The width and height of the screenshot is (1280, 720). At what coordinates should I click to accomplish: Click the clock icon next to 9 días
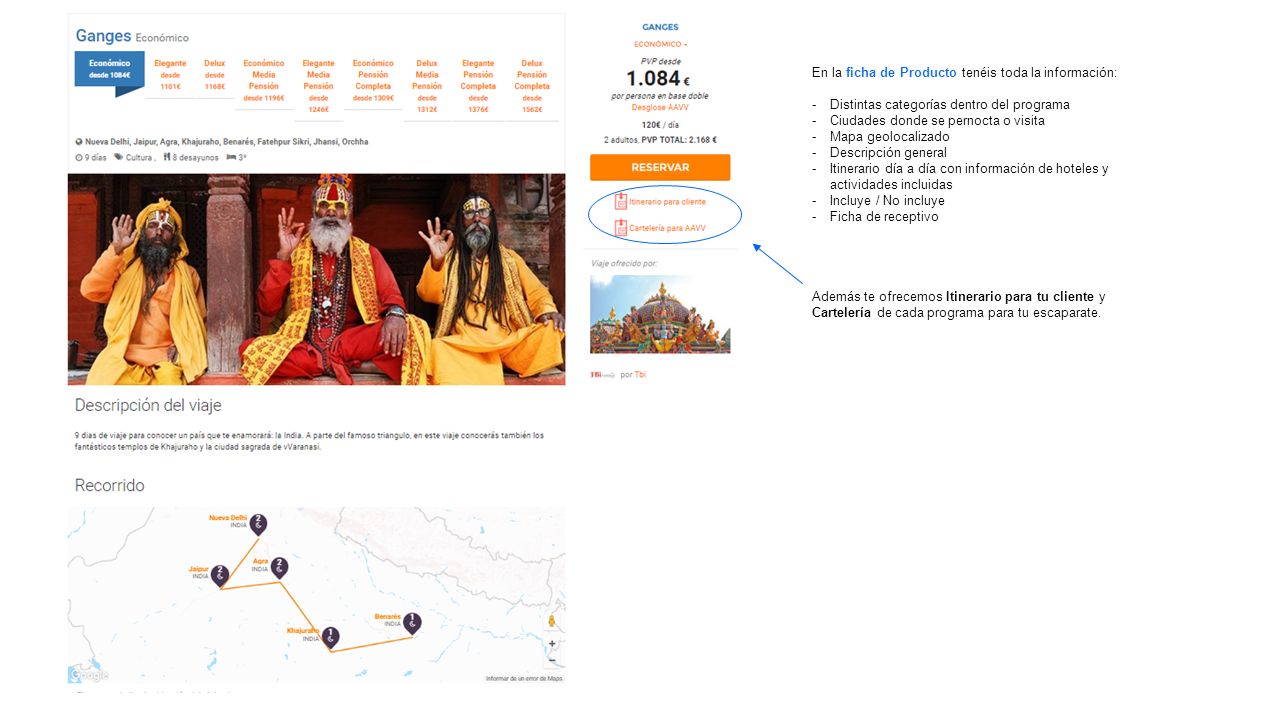(79, 157)
